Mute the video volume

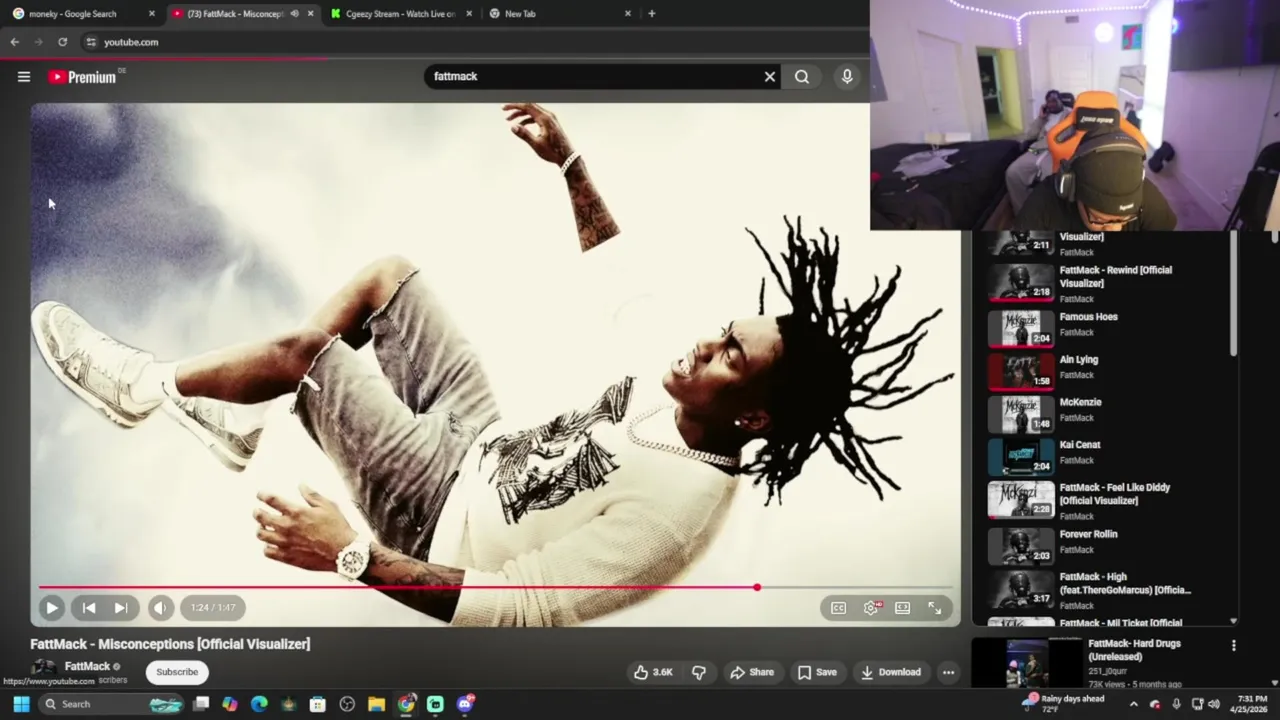click(160, 607)
